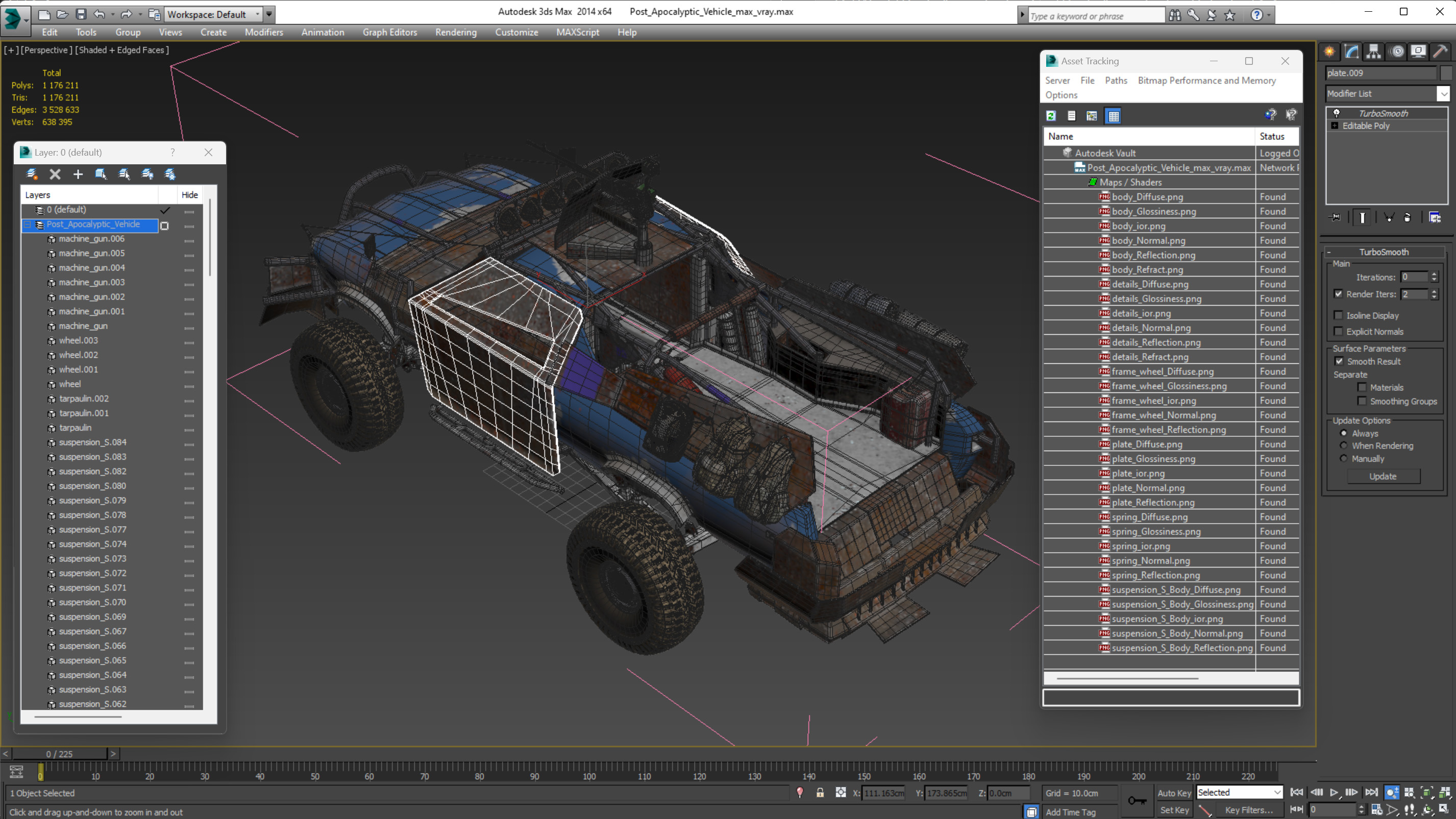Image resolution: width=1456 pixels, height=819 pixels.
Task: Enable the Isoline Display checkbox
Action: tap(1338, 315)
